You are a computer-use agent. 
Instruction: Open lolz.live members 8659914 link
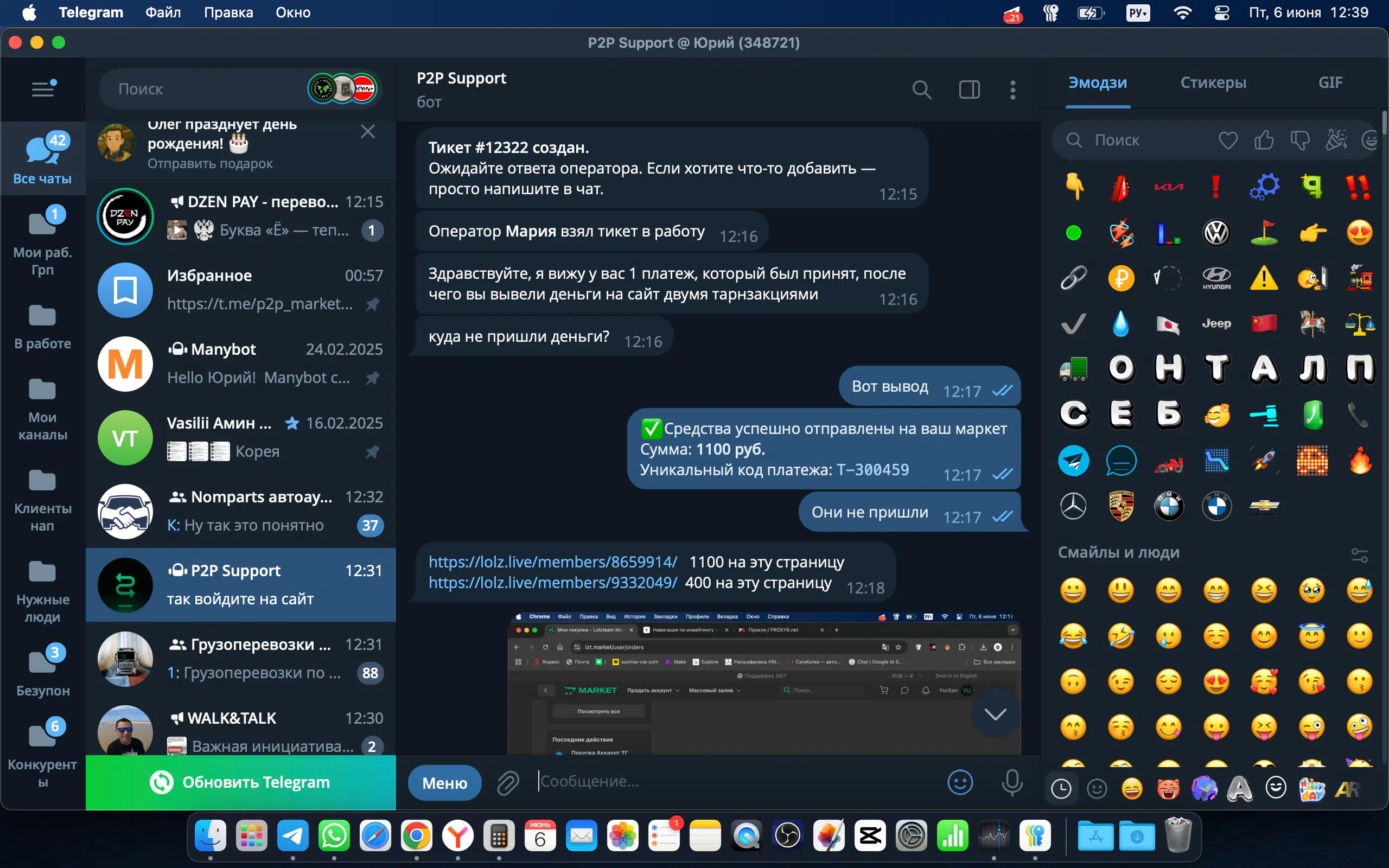pyautogui.click(x=553, y=561)
